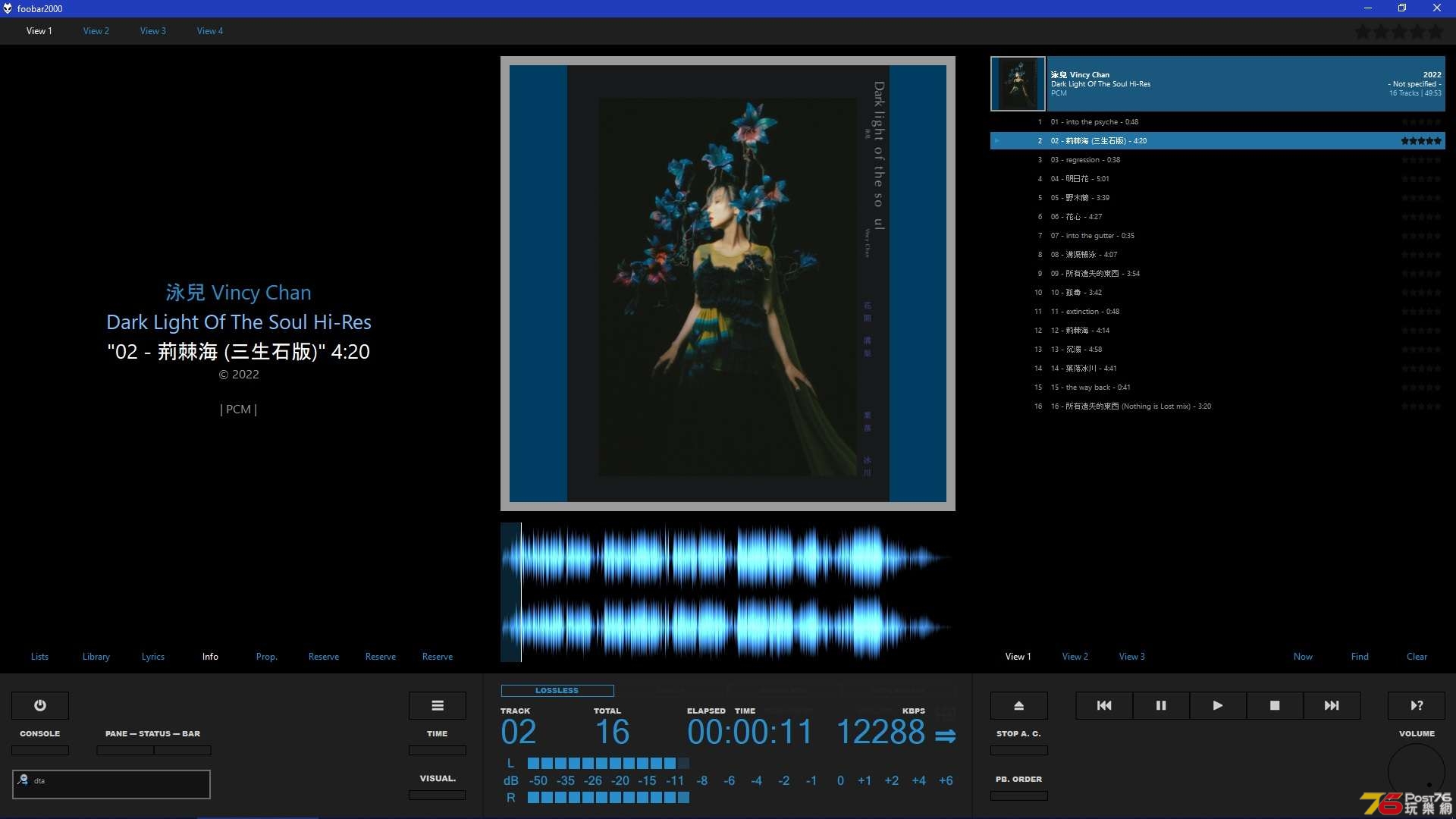Select track '13 - 沉溺 - 4:58'
Viewport: 1456px width, 819px height.
point(1218,350)
